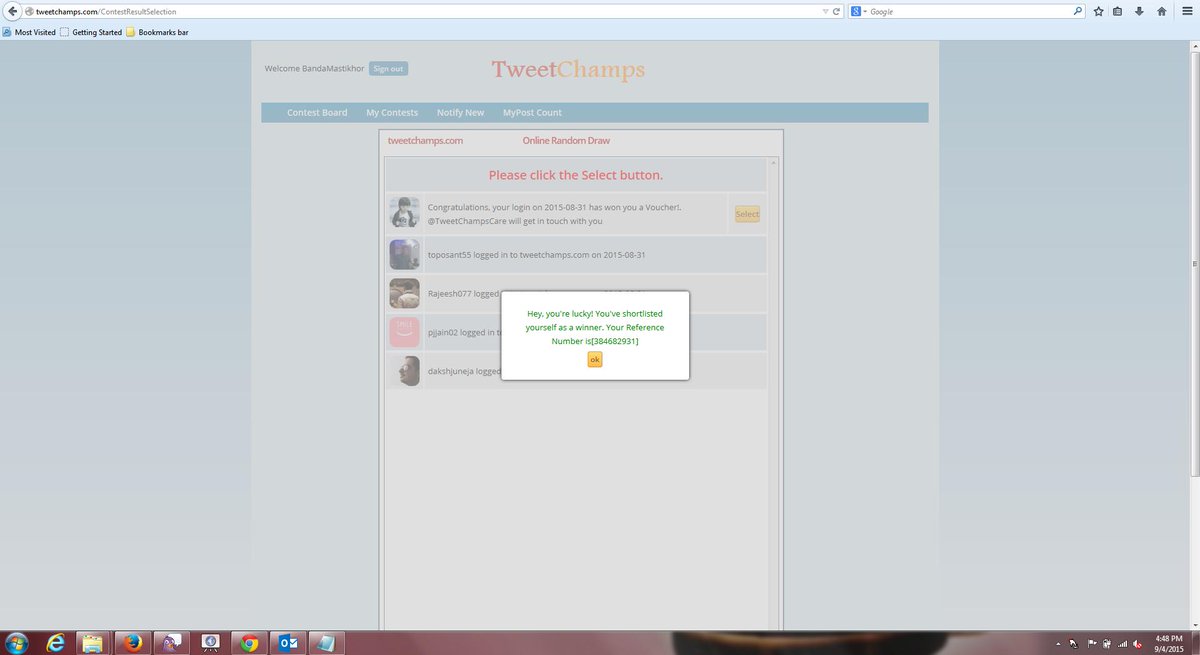Open the Firefox hamburger menu
Image resolution: width=1200 pixels, height=655 pixels.
[x=1187, y=12]
